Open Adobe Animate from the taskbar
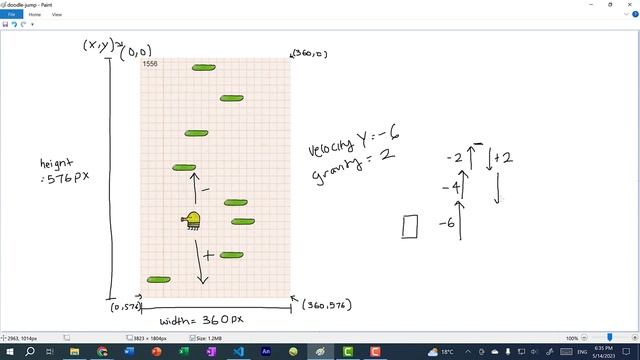 tap(266, 351)
